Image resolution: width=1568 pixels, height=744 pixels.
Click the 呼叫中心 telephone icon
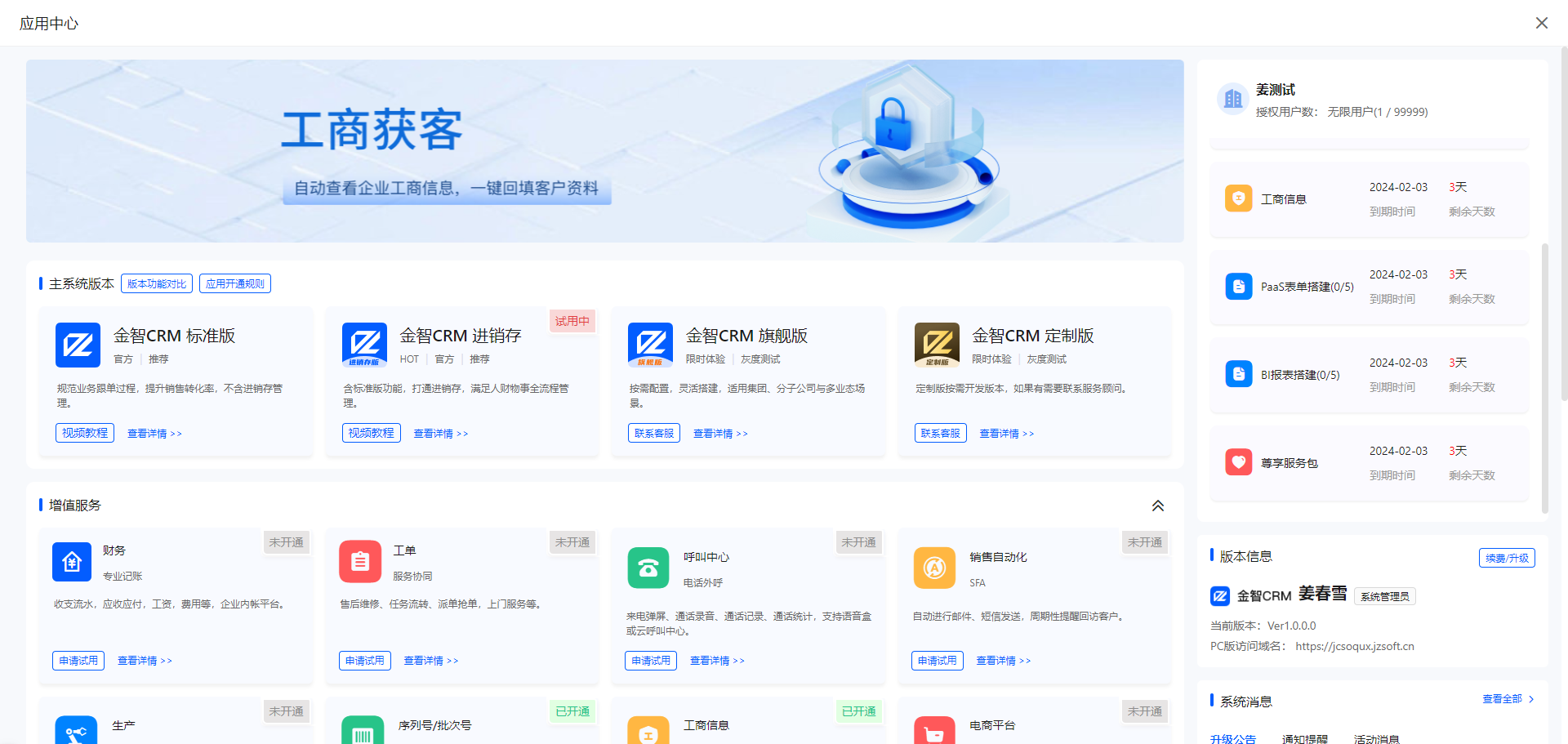pos(648,568)
